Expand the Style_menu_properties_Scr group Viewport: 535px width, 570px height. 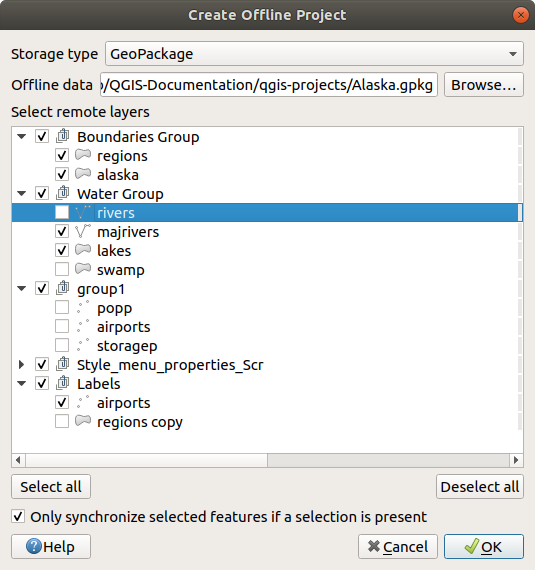click(x=21, y=364)
